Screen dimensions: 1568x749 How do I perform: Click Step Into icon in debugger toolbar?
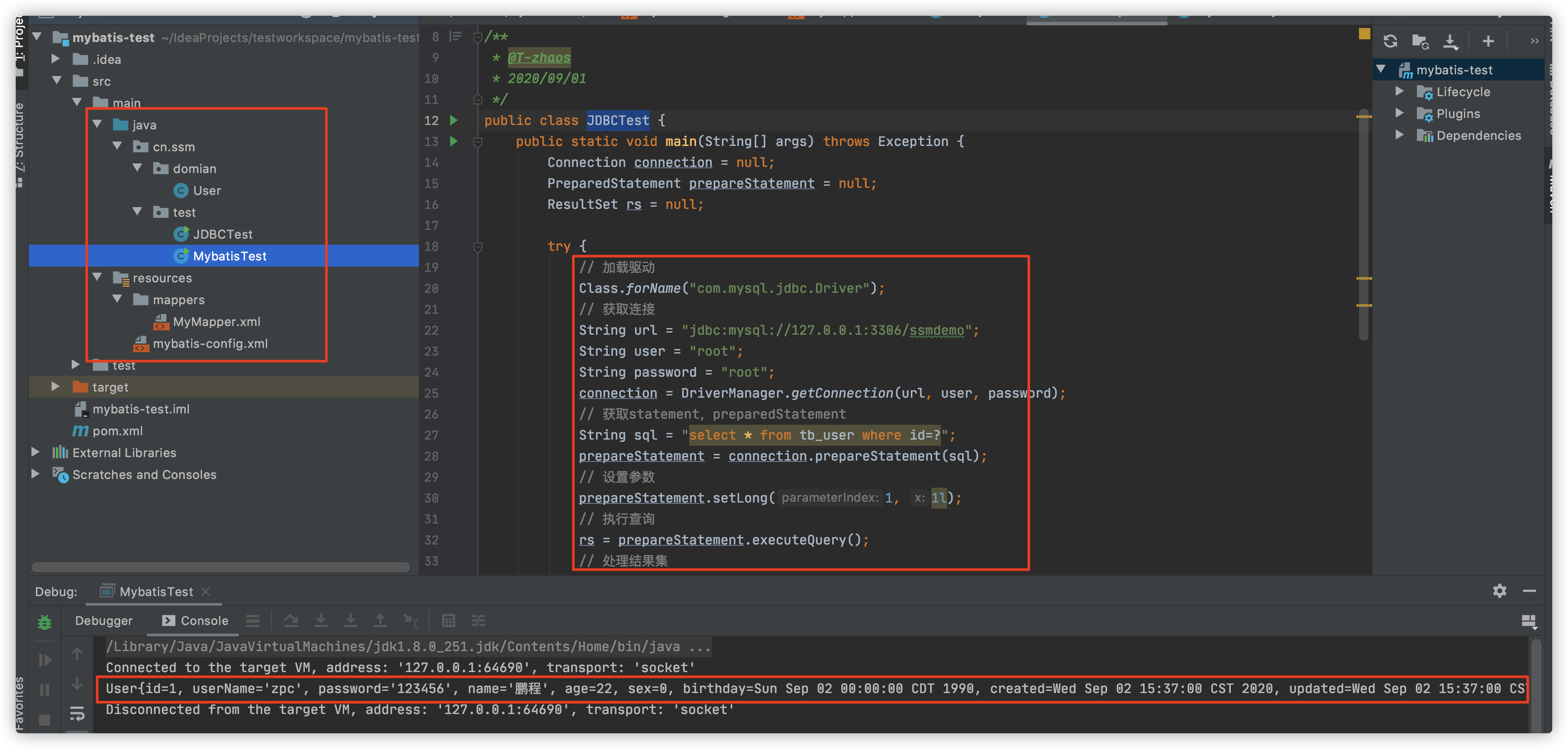point(321,621)
